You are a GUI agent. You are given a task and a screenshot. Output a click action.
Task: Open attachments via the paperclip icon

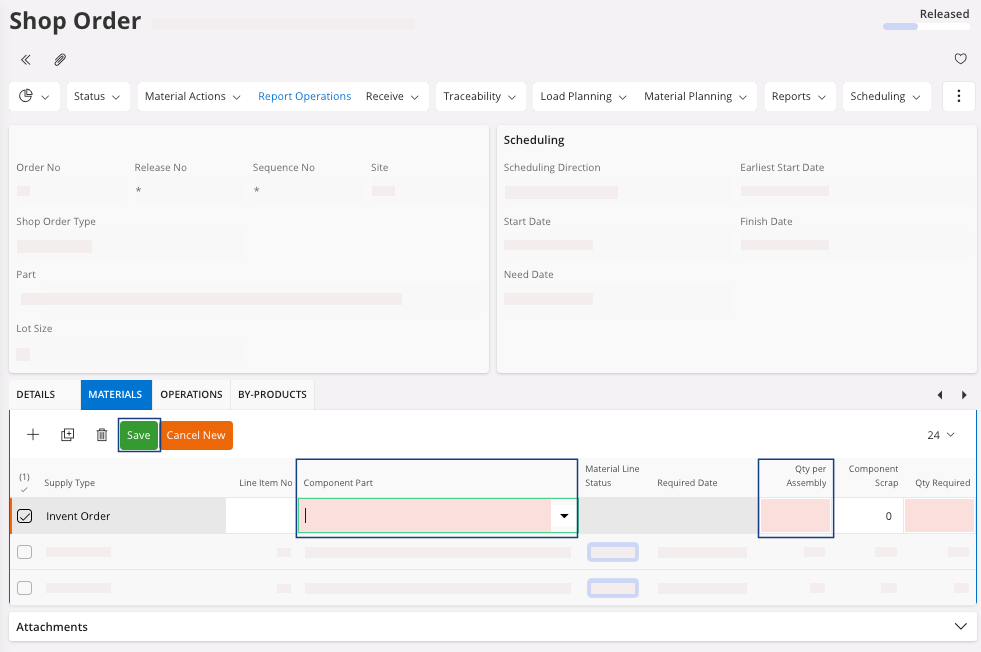click(60, 60)
